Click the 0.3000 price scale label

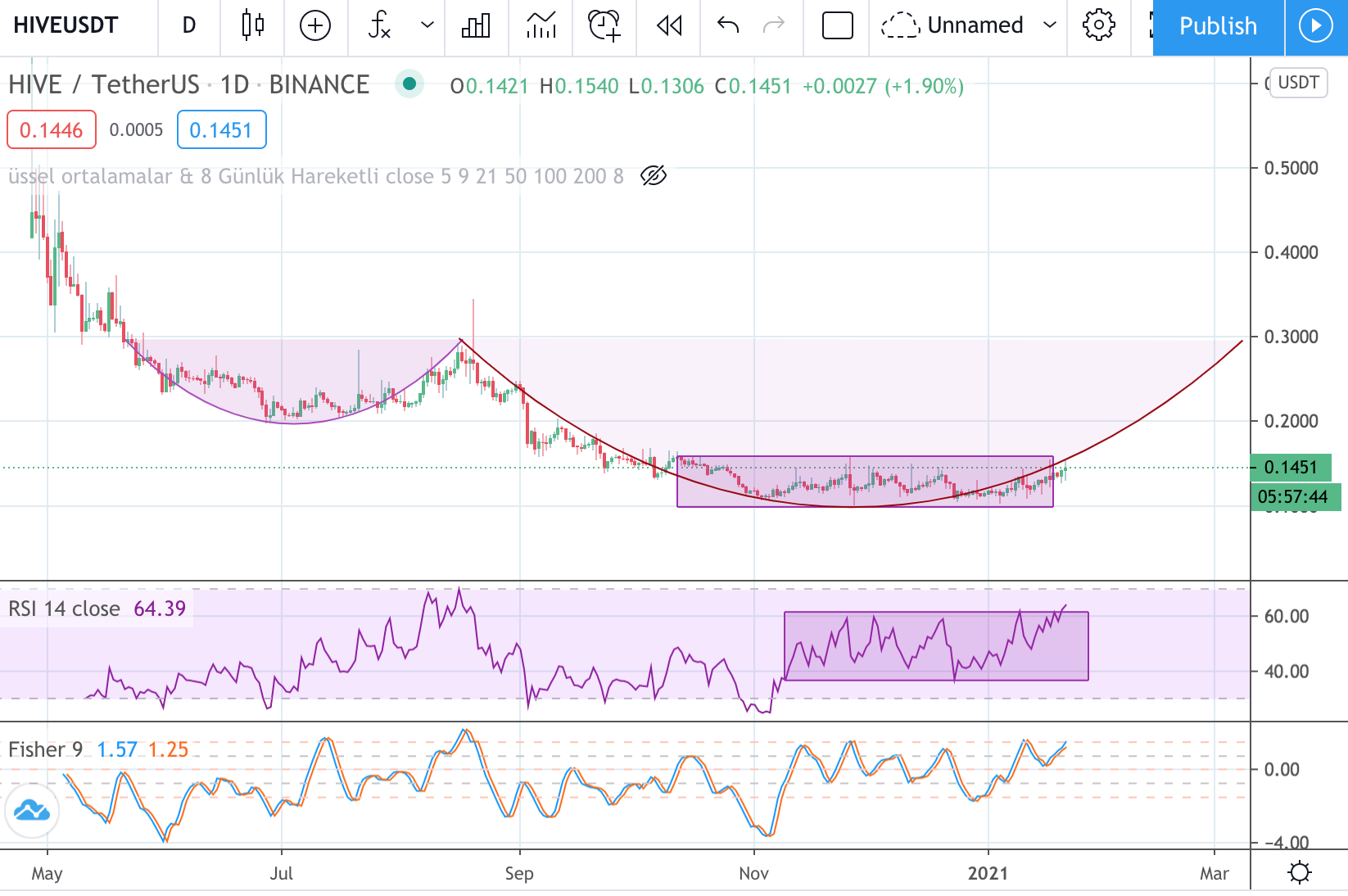coord(1291,337)
